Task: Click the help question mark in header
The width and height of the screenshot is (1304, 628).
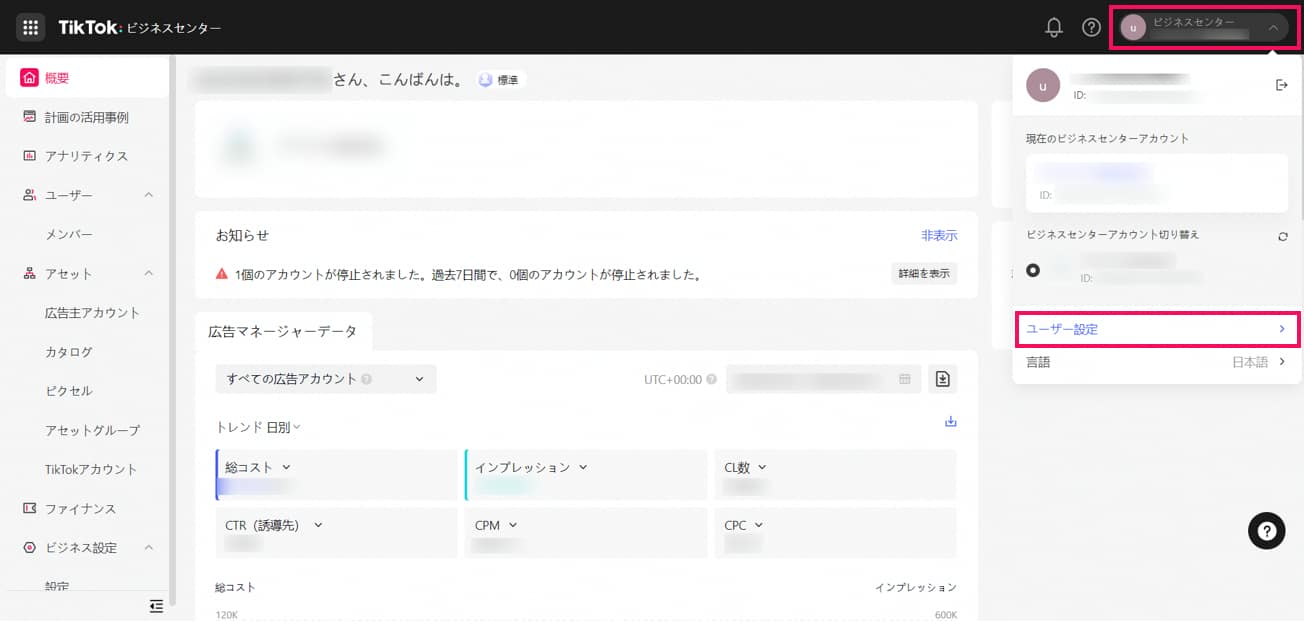Action: (1091, 28)
